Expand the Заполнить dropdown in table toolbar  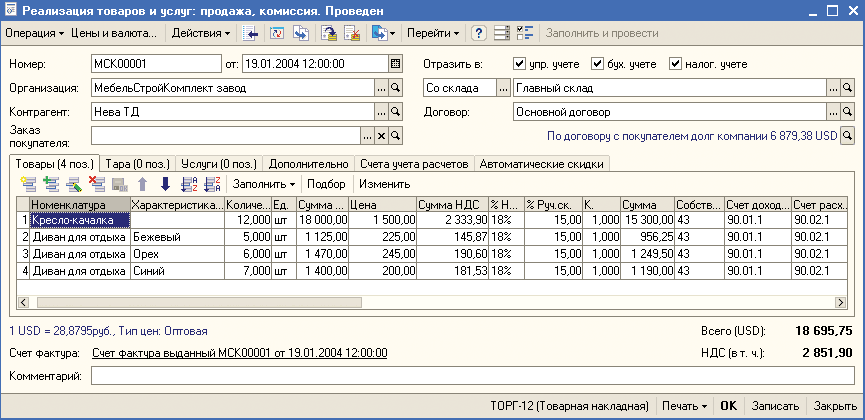[264, 184]
